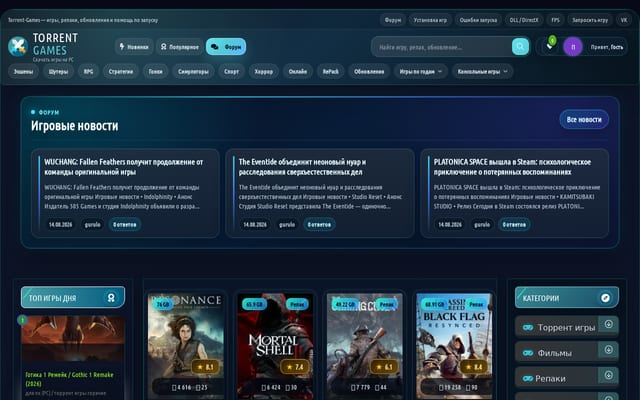Expand the Репаки category arrow

click(608, 375)
